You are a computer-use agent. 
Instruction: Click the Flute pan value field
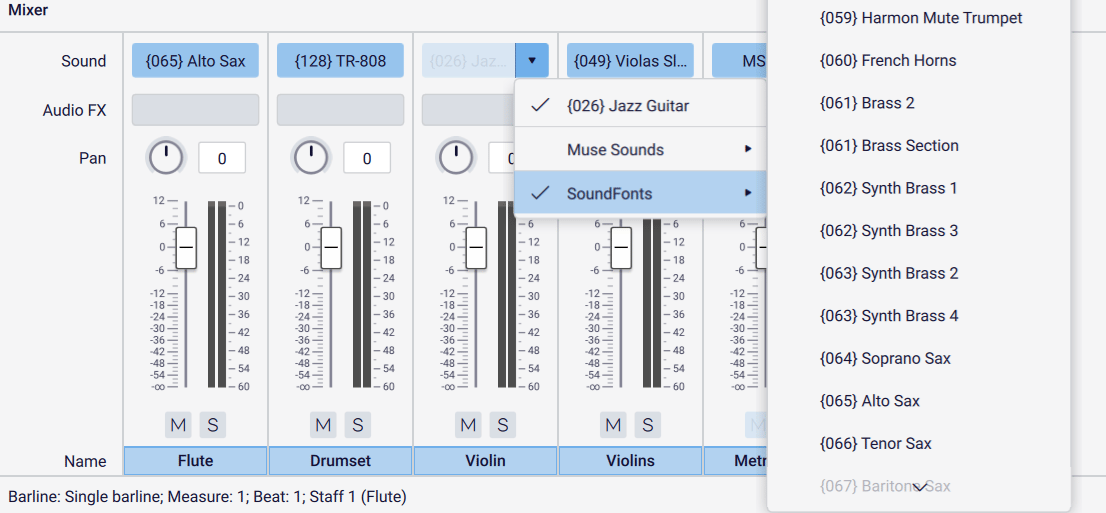click(x=221, y=158)
